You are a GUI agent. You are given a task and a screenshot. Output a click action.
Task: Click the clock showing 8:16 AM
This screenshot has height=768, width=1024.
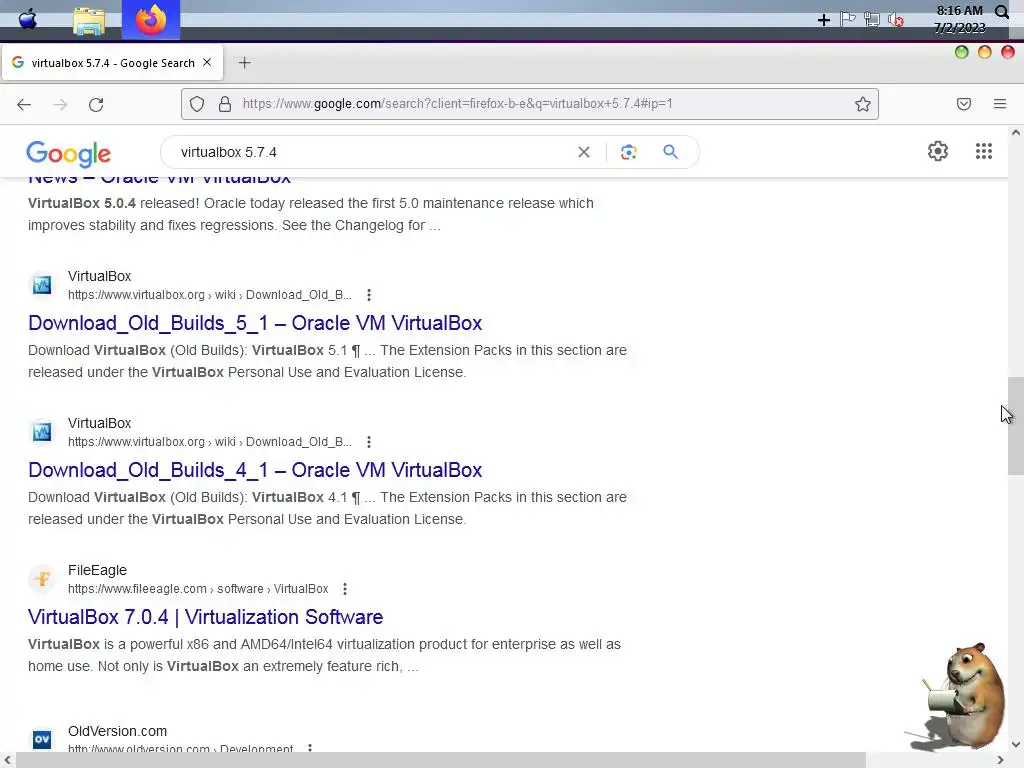click(x=959, y=11)
